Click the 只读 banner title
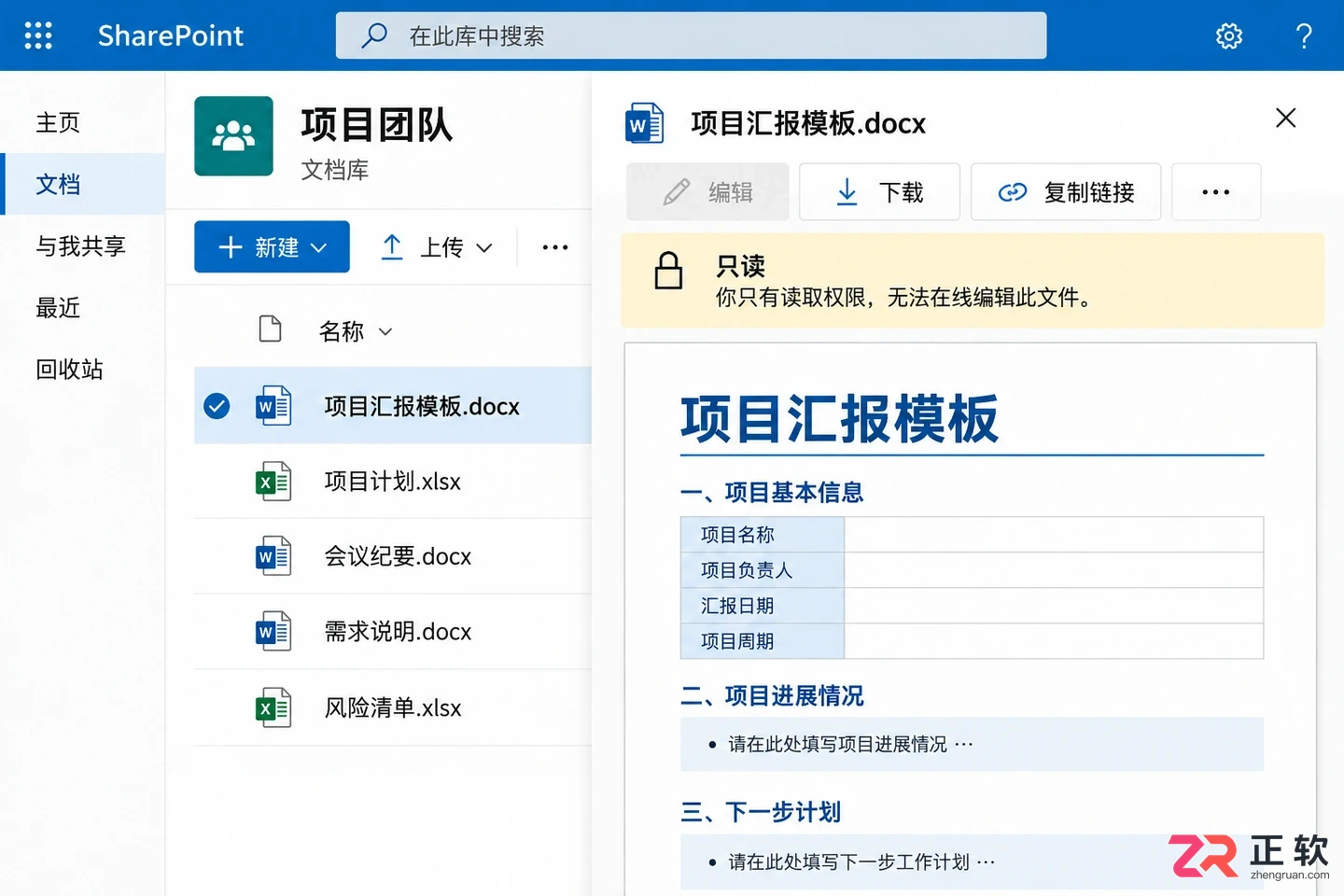 pyautogui.click(x=740, y=266)
